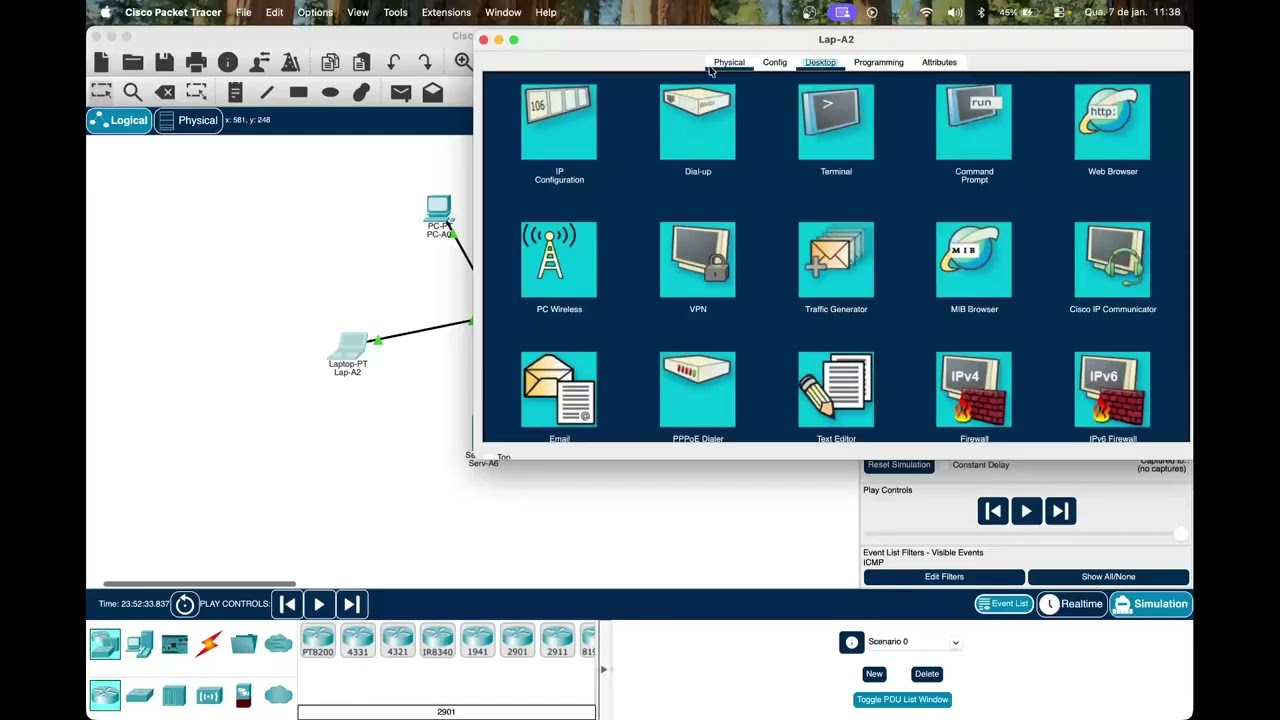
Task: Launch the Text Editor app
Action: click(836, 390)
